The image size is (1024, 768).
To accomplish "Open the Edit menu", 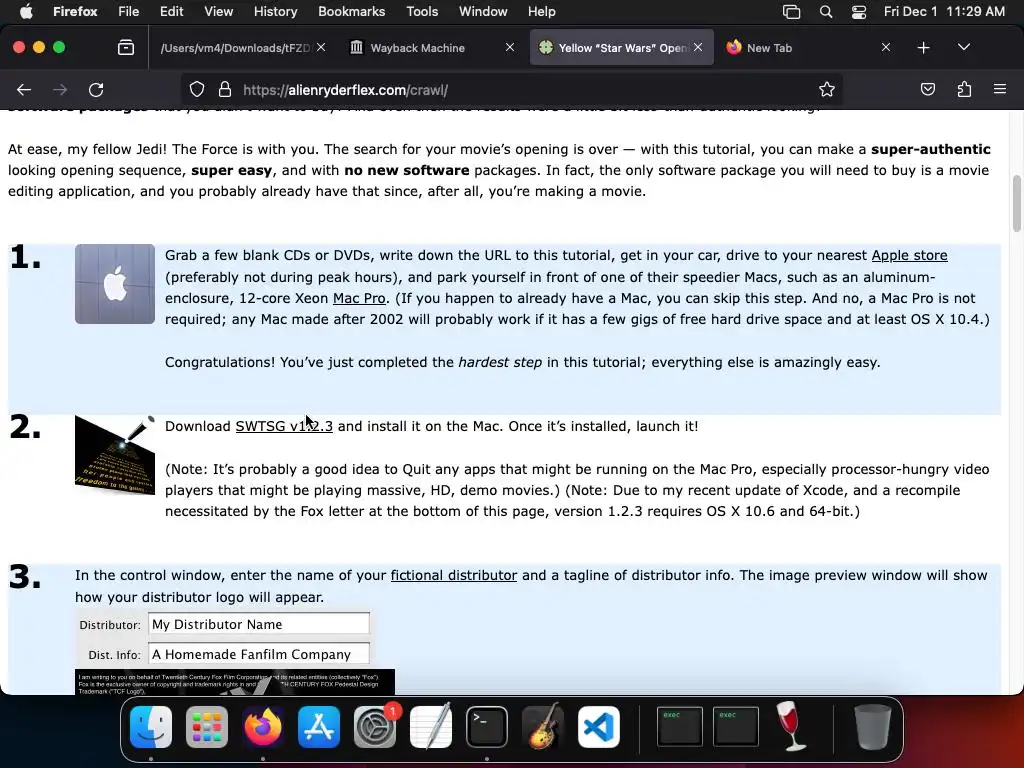I will 172,11.
